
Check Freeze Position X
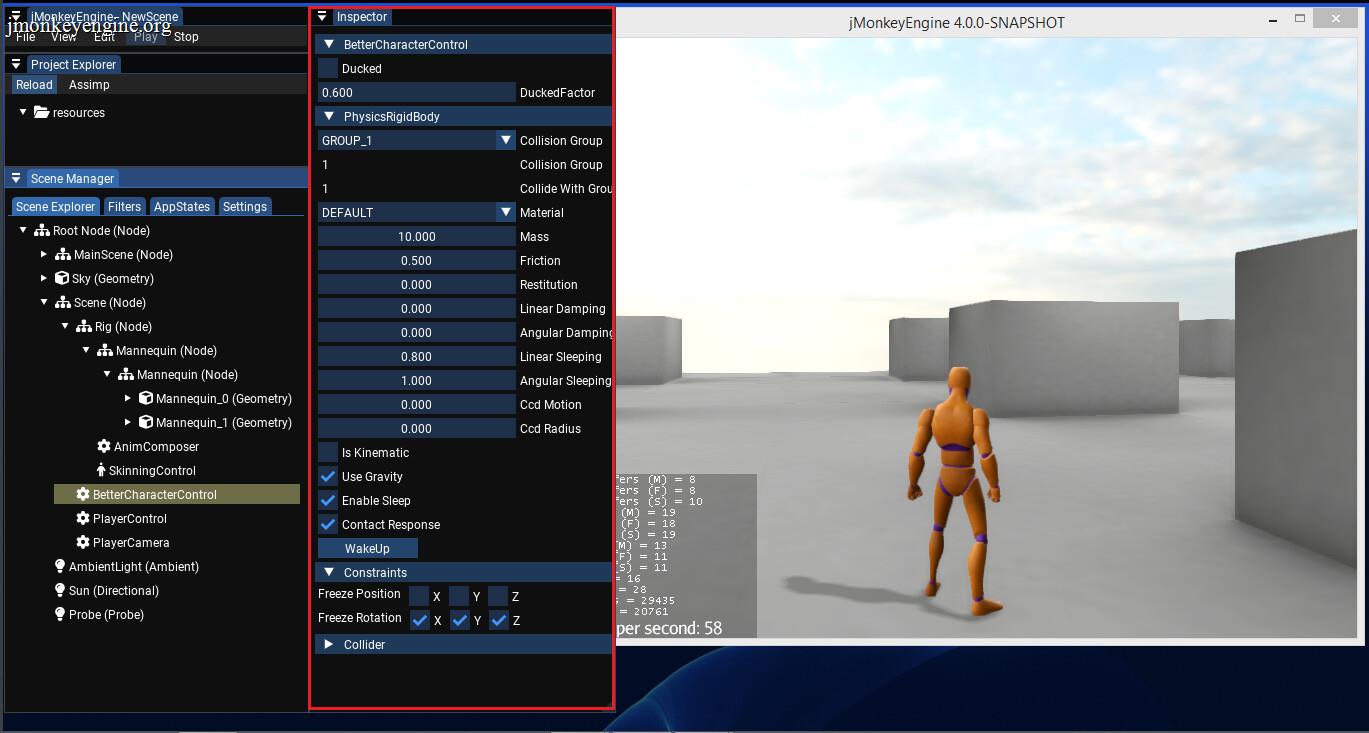(x=419, y=596)
